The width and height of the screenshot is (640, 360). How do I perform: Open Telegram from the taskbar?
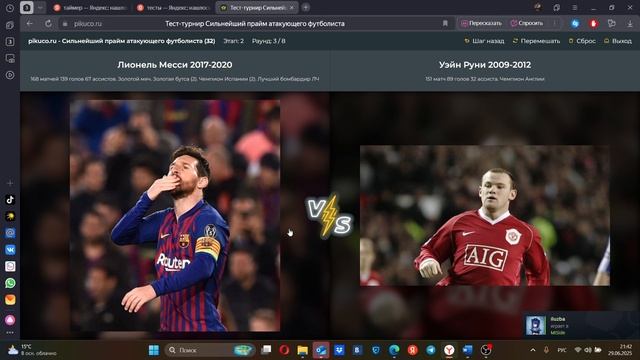[431, 350]
